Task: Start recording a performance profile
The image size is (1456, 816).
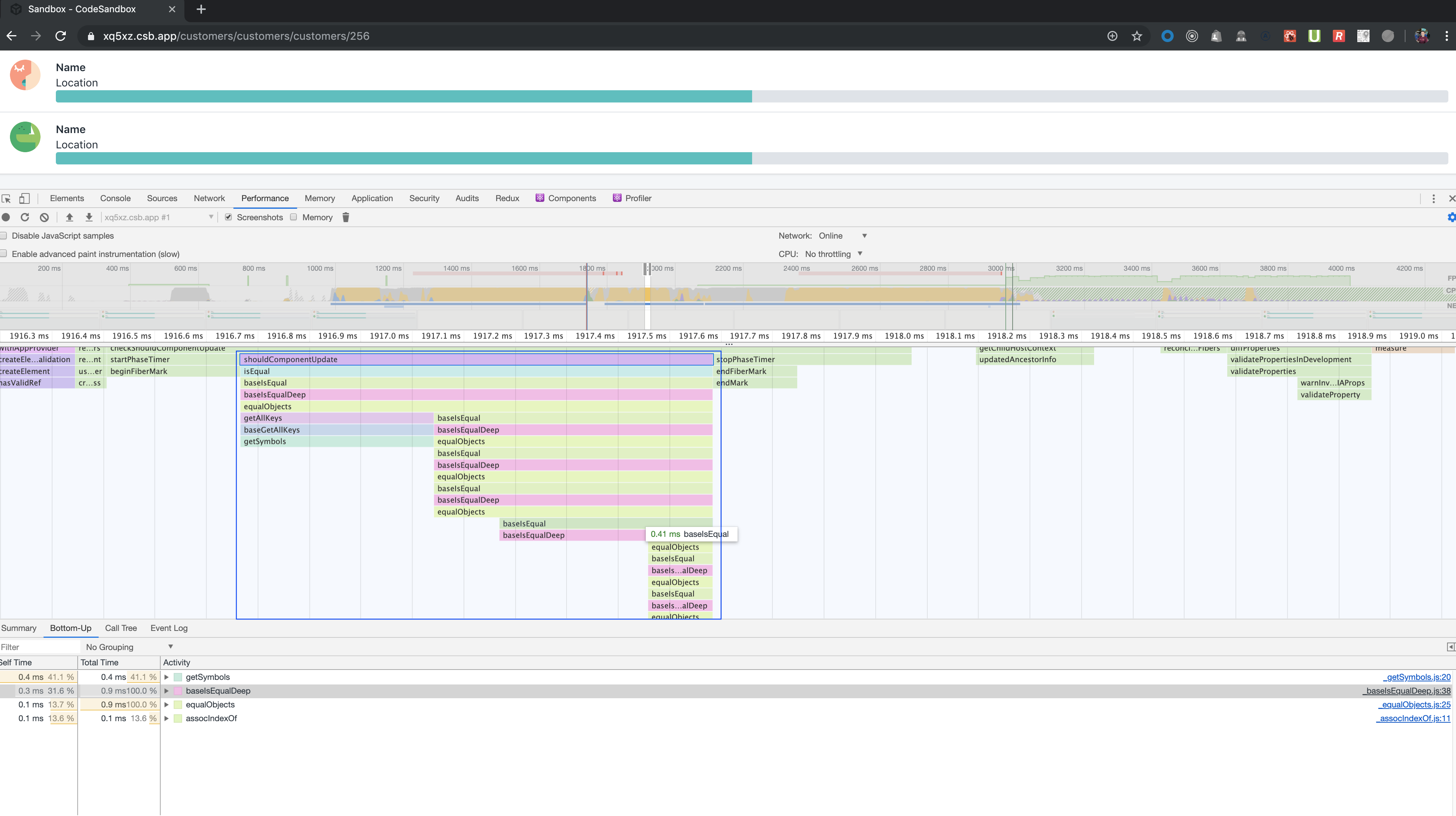Action: point(6,217)
